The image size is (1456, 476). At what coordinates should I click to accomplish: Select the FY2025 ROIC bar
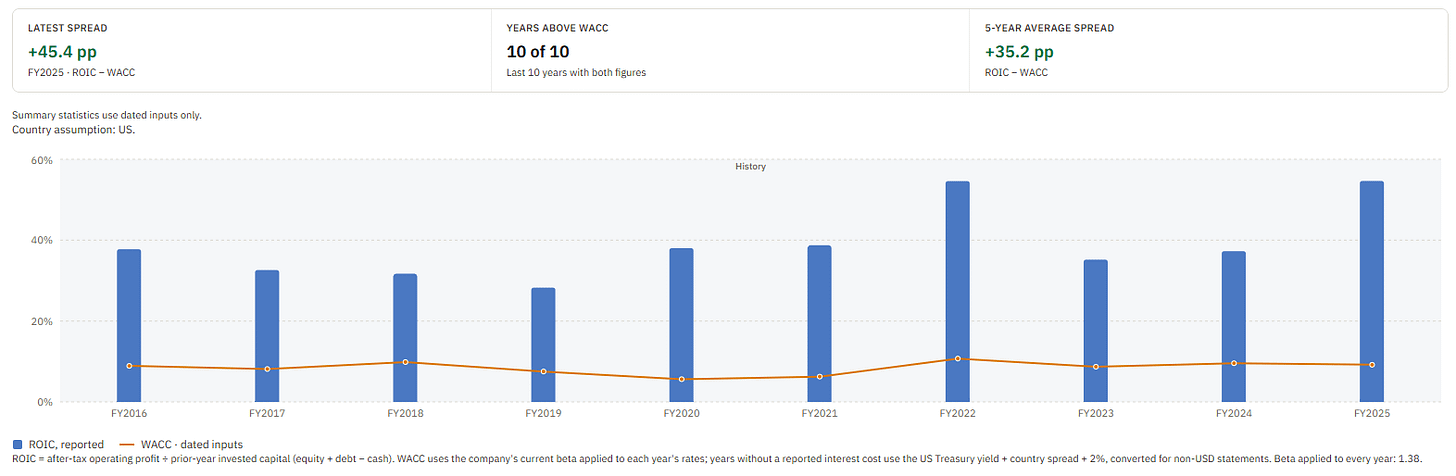pyautogui.click(x=1371, y=292)
